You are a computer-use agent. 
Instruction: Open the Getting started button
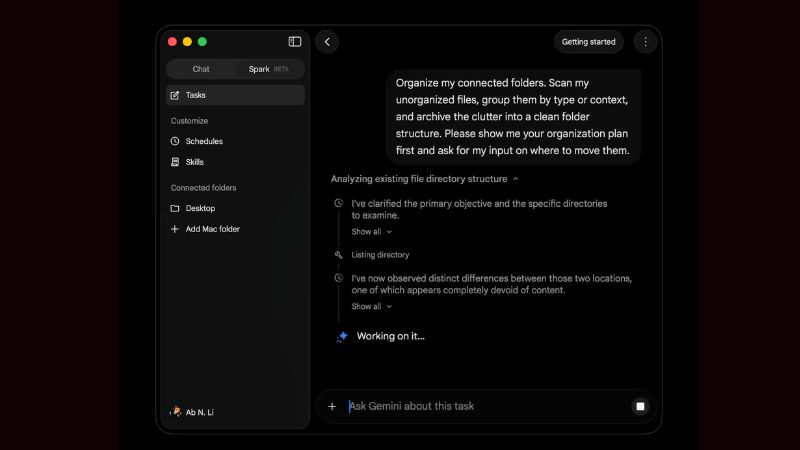click(x=588, y=42)
